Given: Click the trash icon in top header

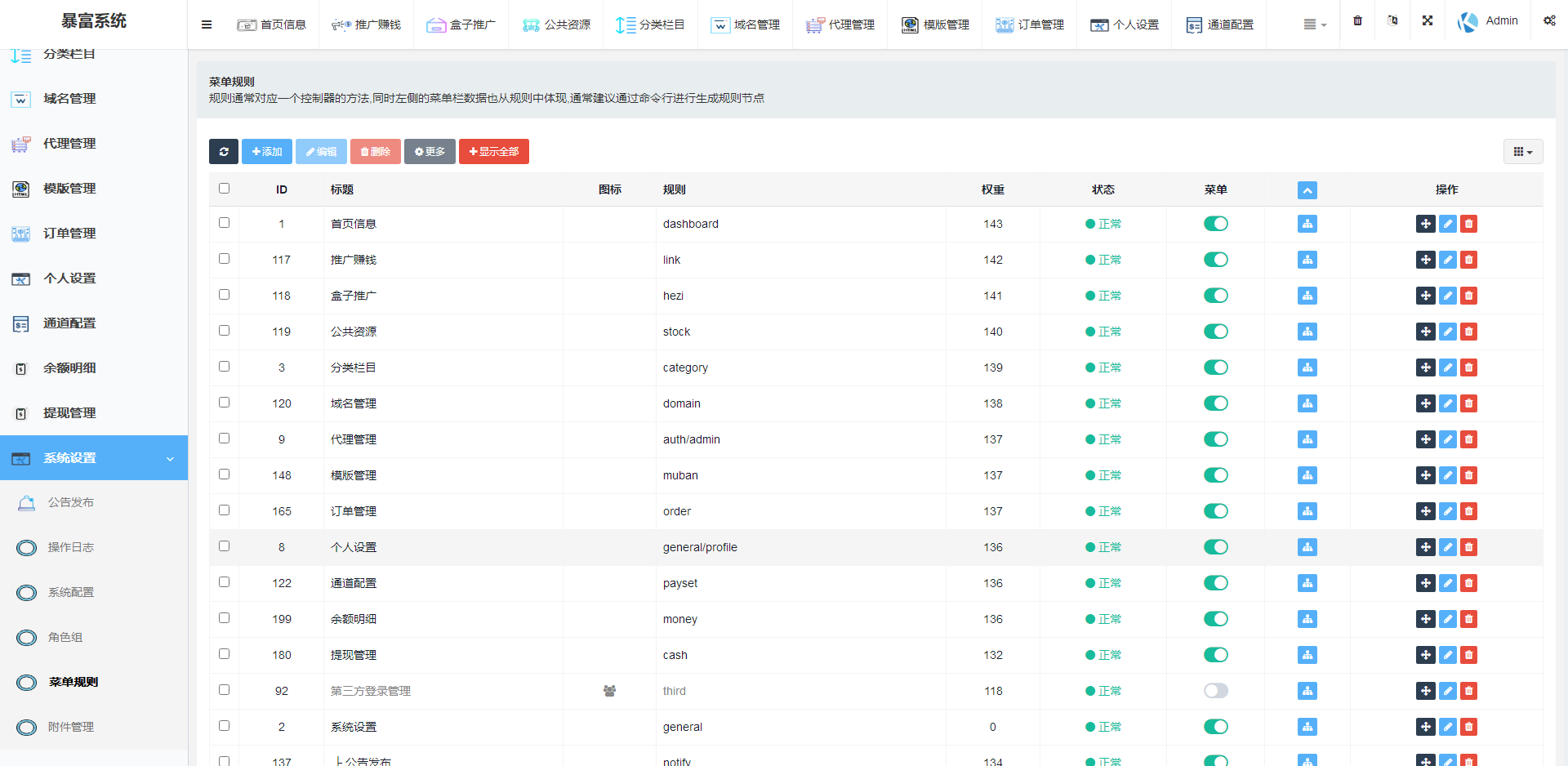Looking at the screenshot, I should click(x=1357, y=21).
